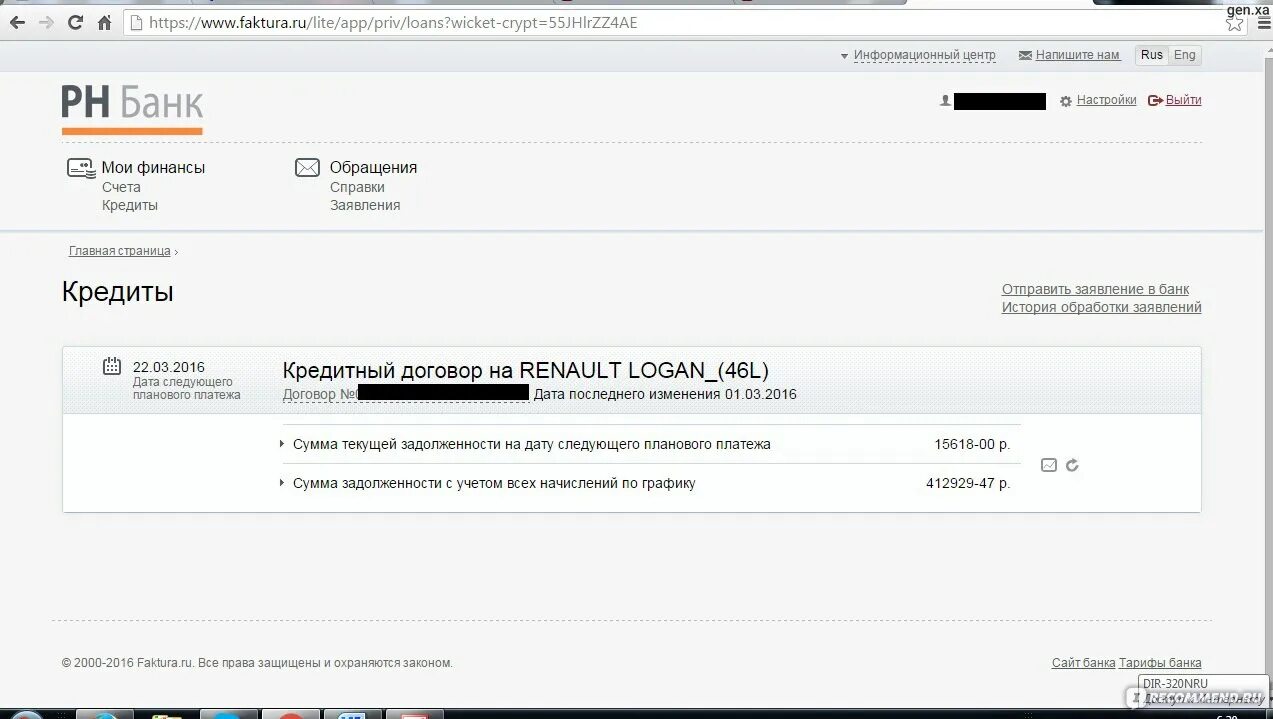
Task: Click the refresh icon beside the loan amounts
Action: tap(1072, 465)
